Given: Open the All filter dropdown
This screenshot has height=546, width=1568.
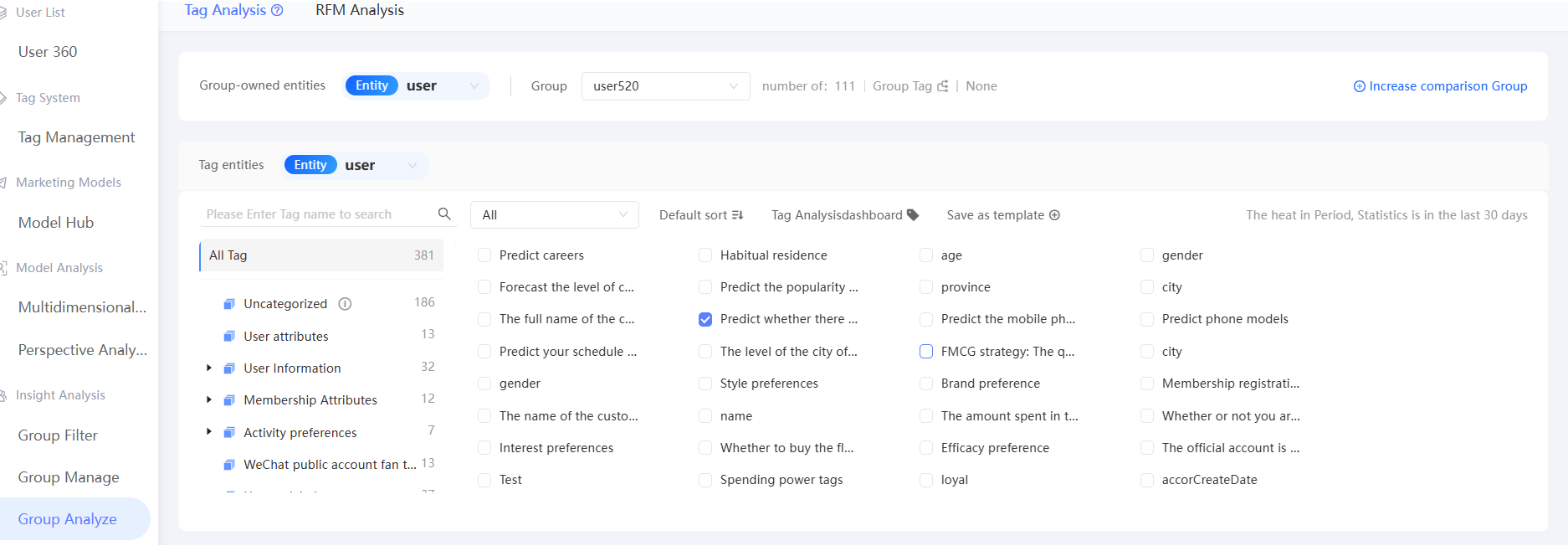Looking at the screenshot, I should pyautogui.click(x=554, y=215).
